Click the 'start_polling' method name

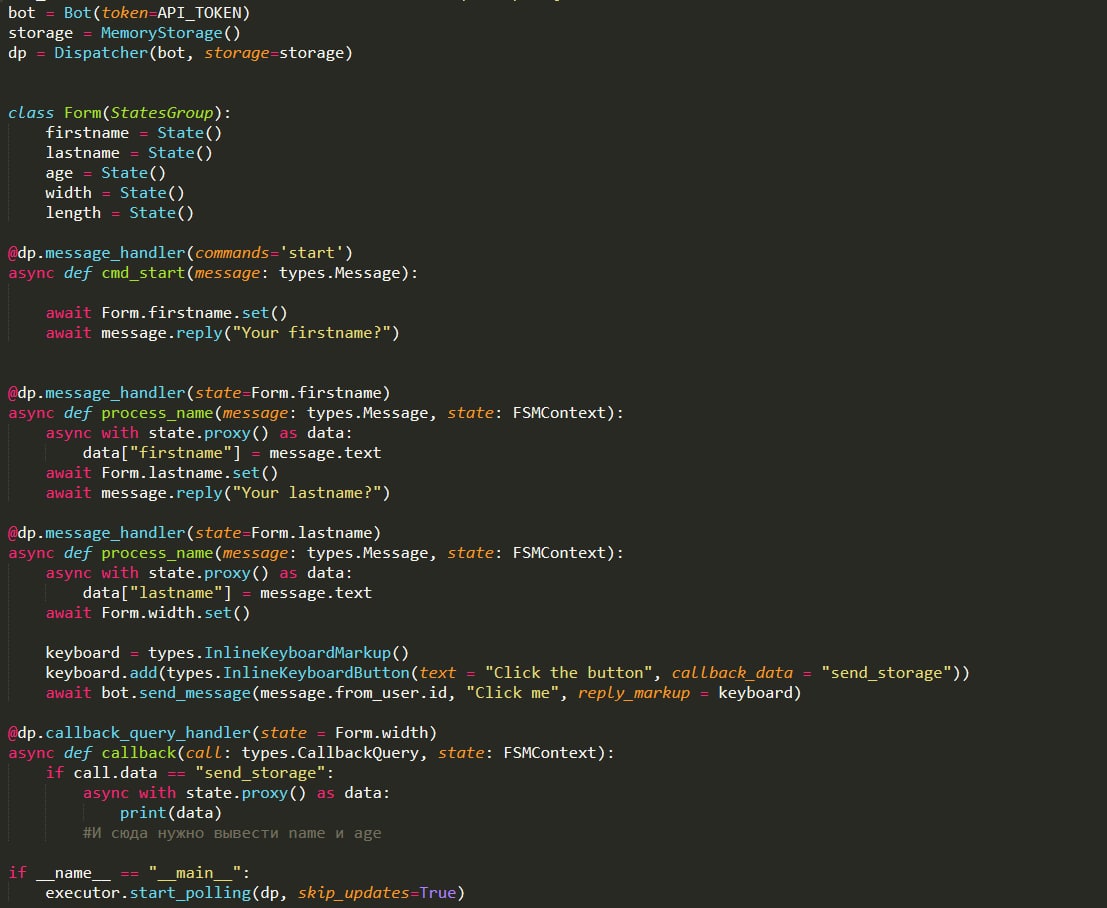pos(190,893)
